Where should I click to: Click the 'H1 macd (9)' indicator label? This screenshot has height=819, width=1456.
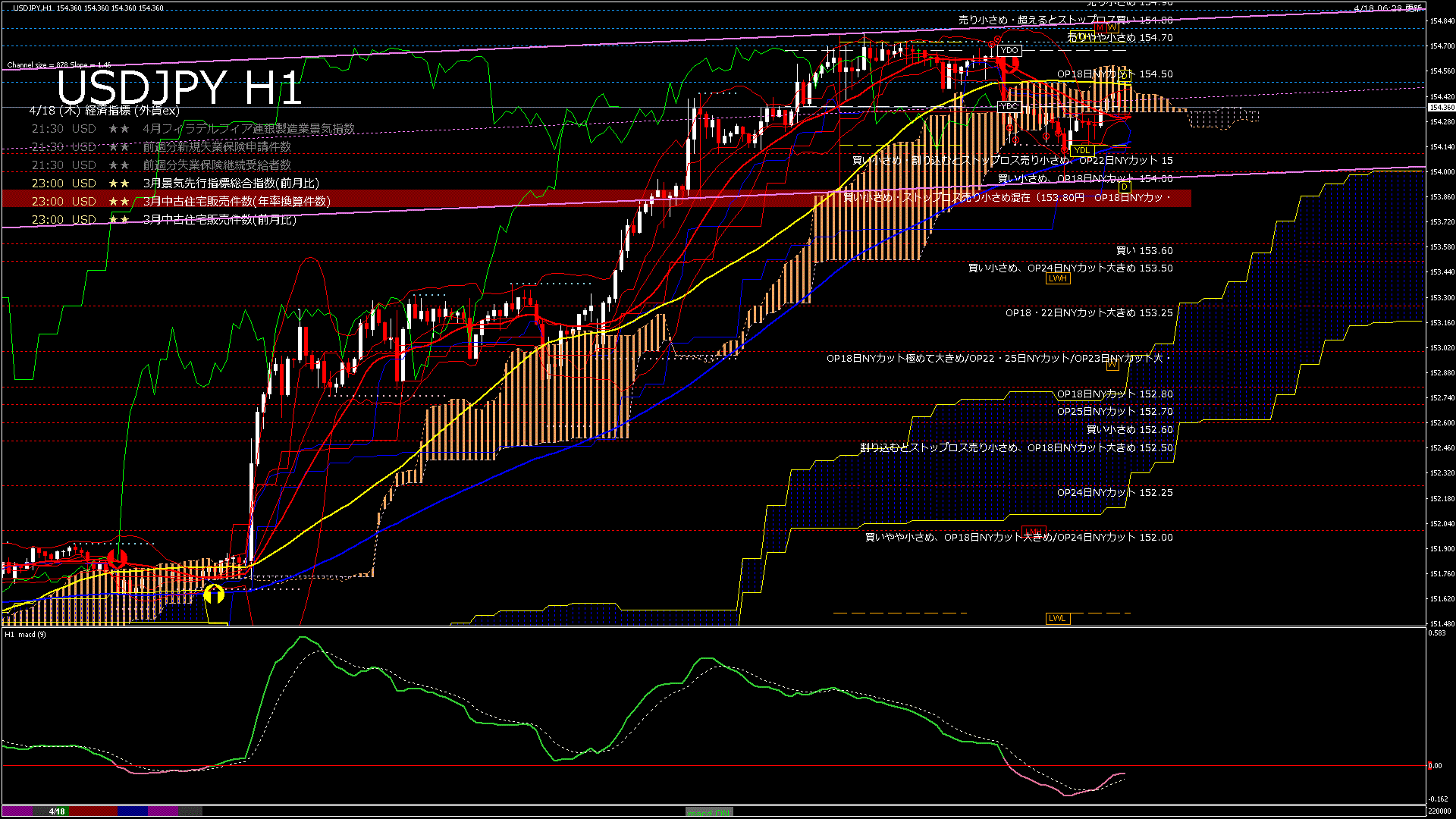point(25,635)
